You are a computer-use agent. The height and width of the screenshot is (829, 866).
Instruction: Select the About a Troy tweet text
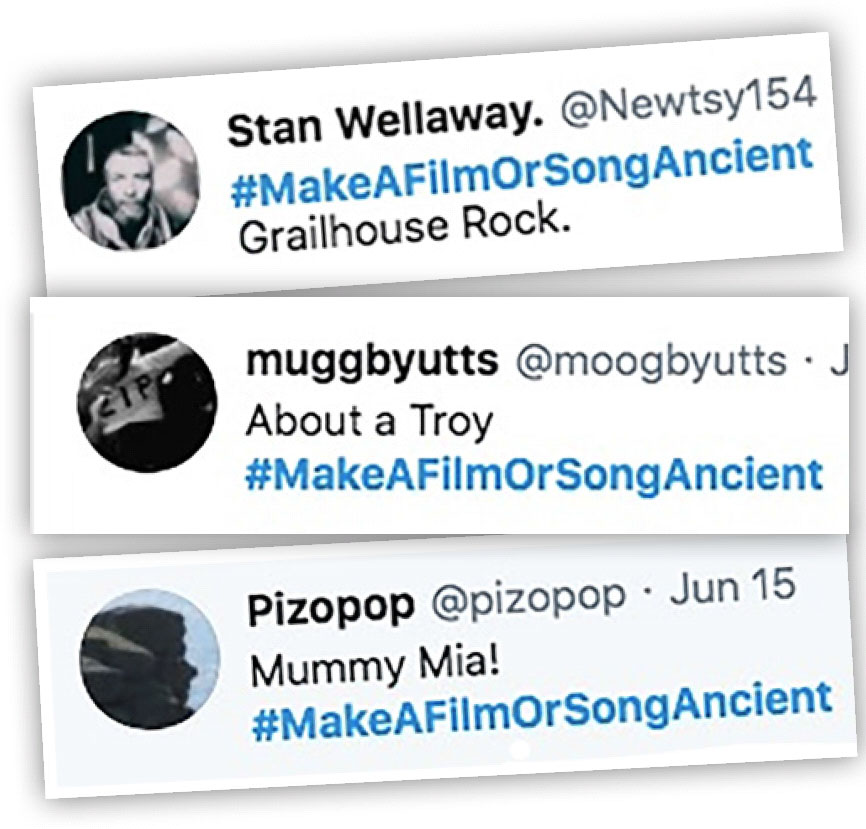point(369,422)
